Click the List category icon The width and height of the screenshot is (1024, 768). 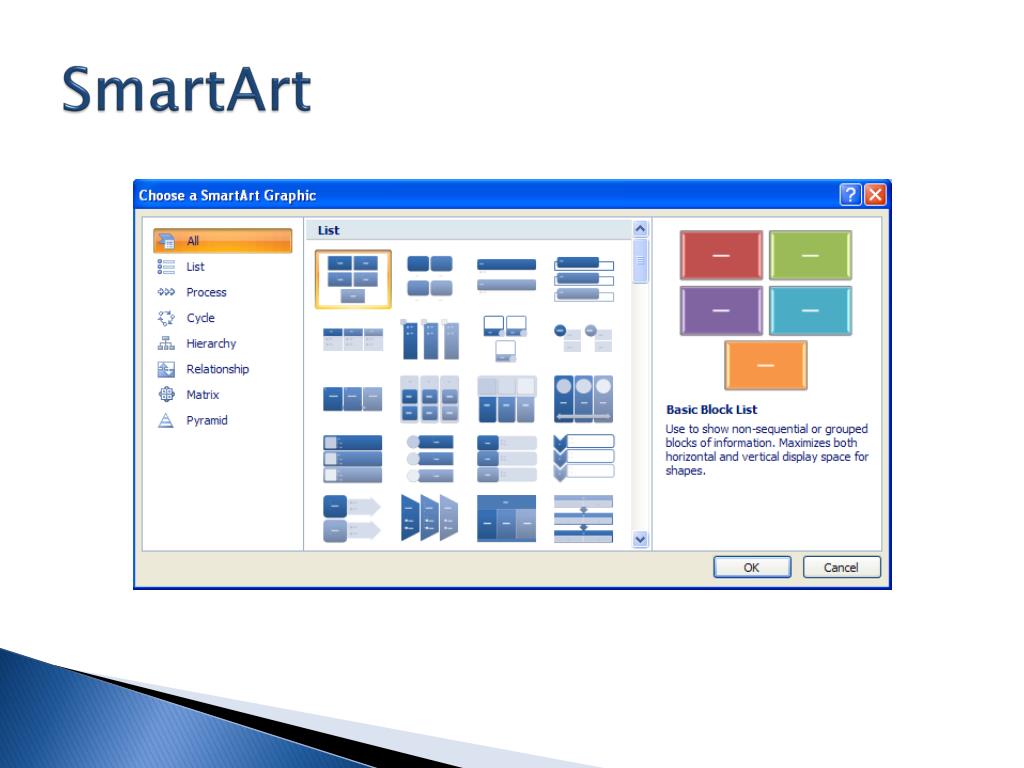point(166,266)
